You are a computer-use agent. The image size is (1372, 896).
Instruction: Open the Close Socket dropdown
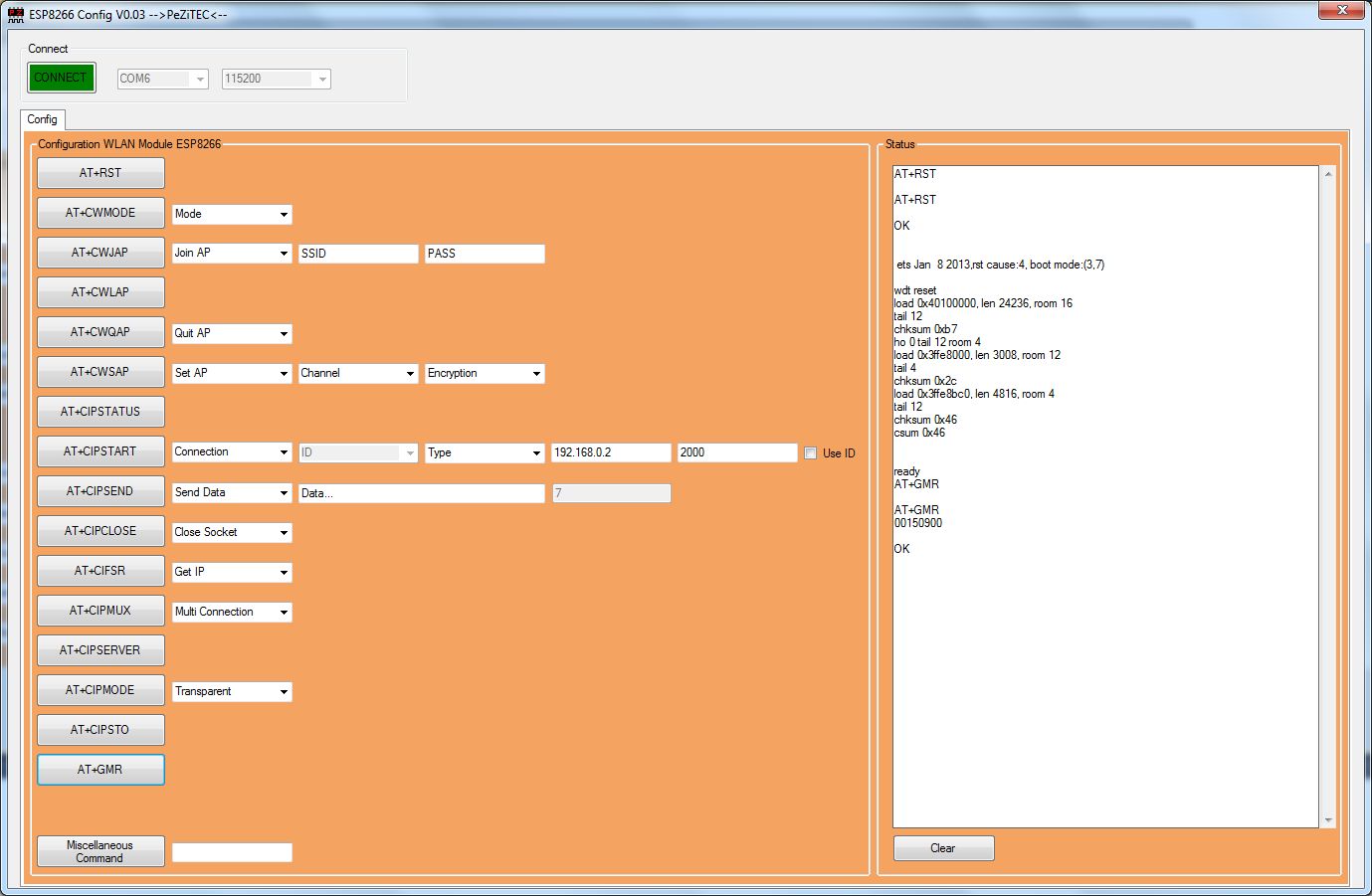(x=232, y=532)
